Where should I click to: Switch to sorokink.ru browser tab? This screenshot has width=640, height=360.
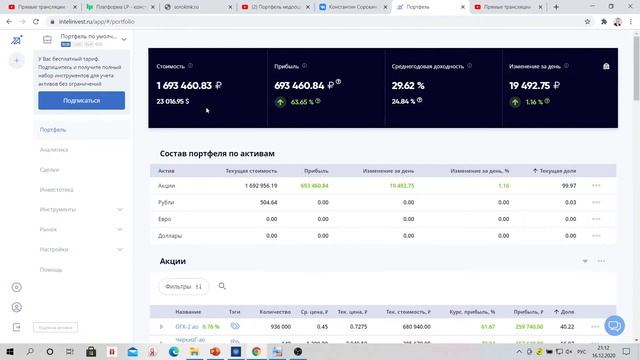click(x=198, y=7)
